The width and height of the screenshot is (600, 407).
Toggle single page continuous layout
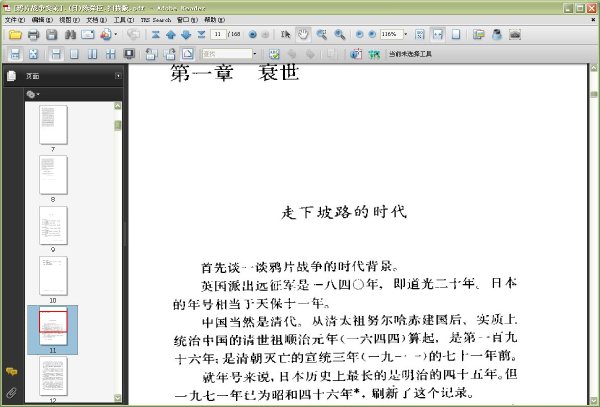tap(56, 54)
